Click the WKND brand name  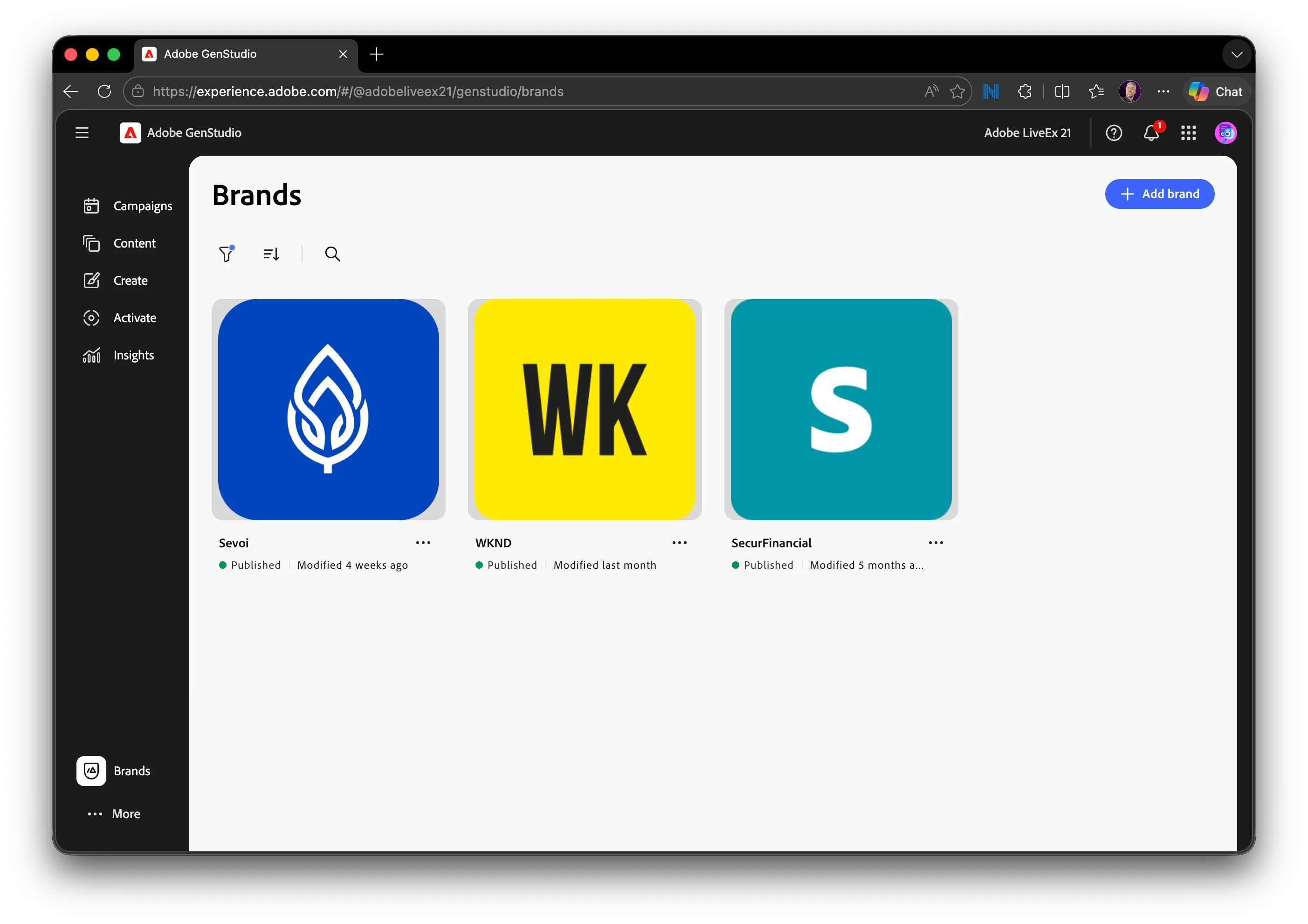coord(493,542)
